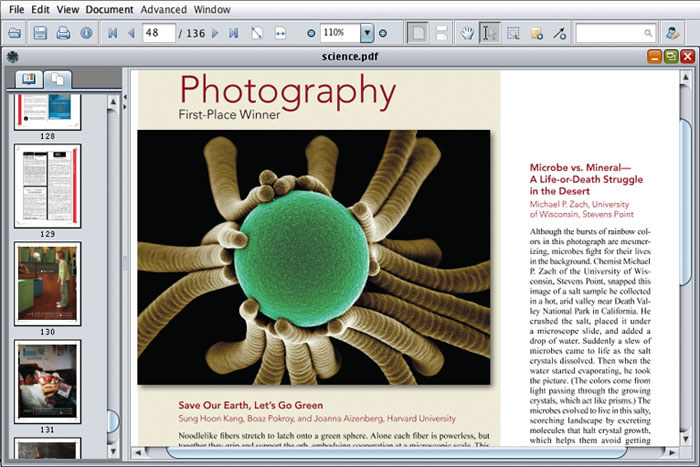Save the document with the disk icon
The image size is (700, 467).
coord(40,33)
